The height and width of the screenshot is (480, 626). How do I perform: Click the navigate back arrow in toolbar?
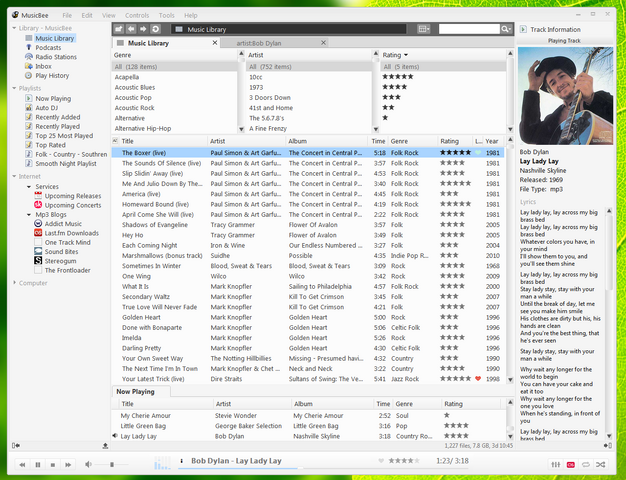[131, 29]
